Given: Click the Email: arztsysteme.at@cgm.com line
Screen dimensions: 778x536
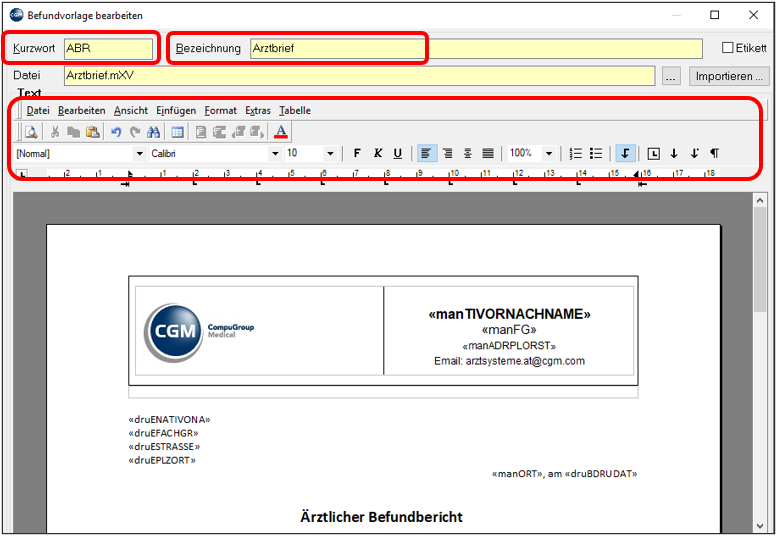Looking at the screenshot, I should (510, 361).
